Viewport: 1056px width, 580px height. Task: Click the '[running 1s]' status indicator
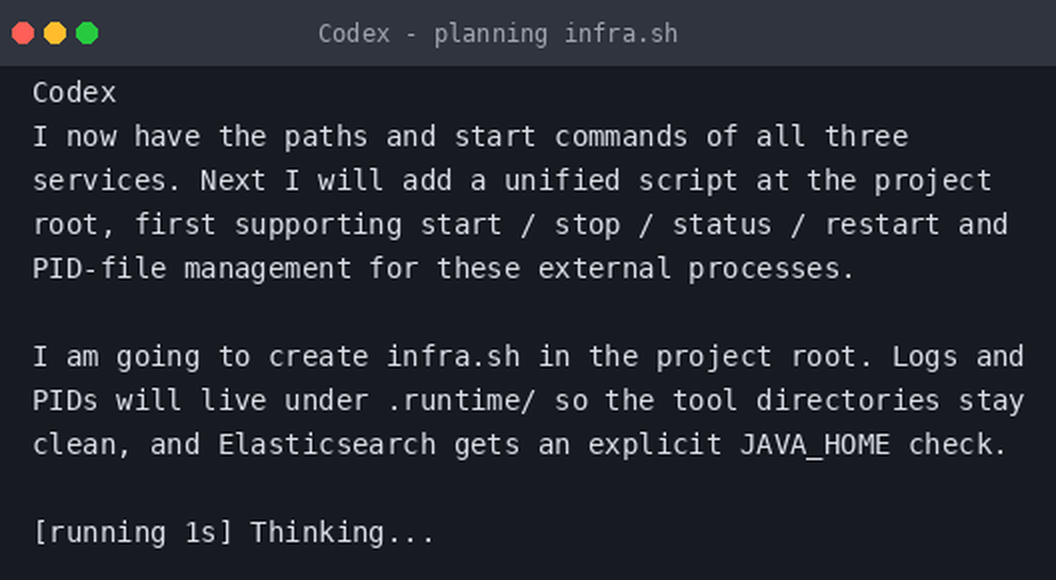(133, 533)
